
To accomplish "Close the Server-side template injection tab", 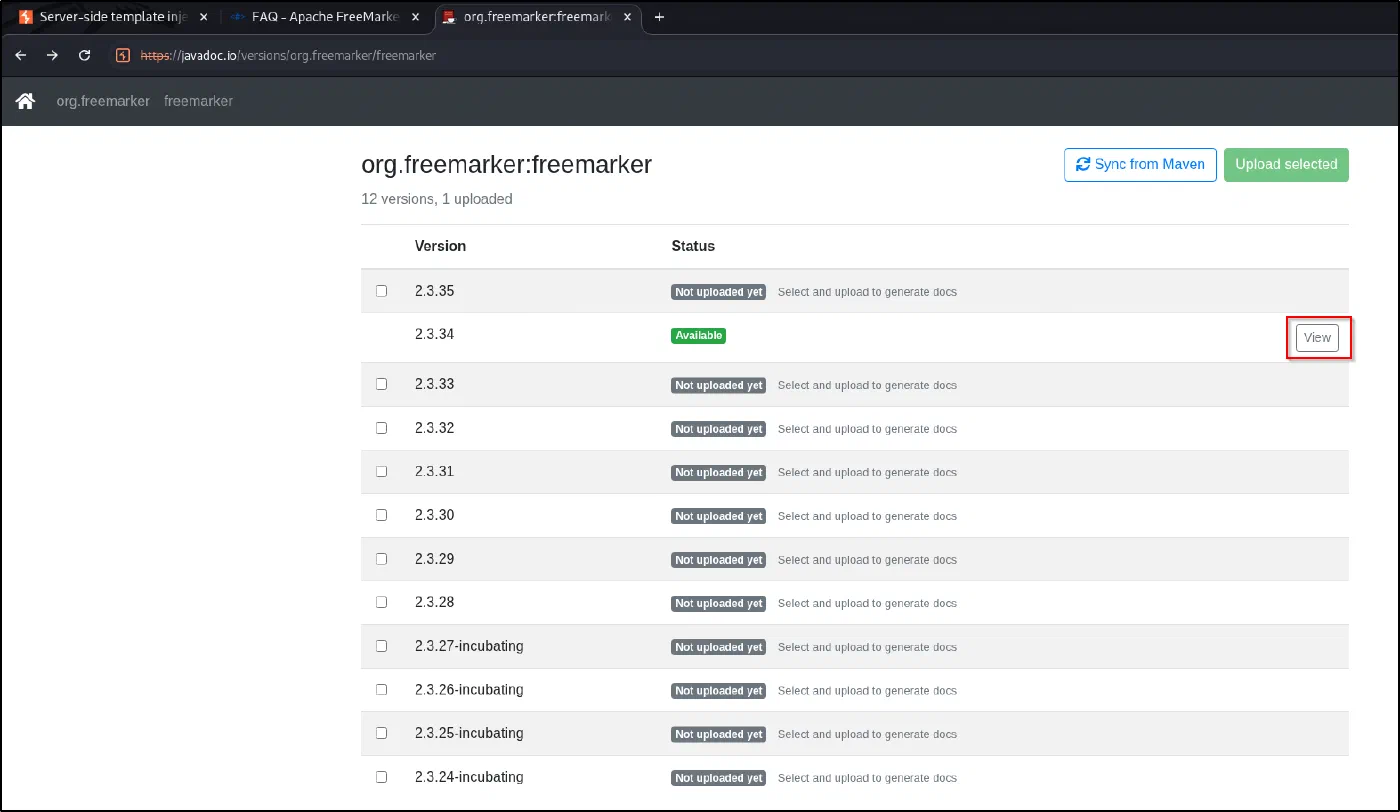I will click(x=203, y=17).
